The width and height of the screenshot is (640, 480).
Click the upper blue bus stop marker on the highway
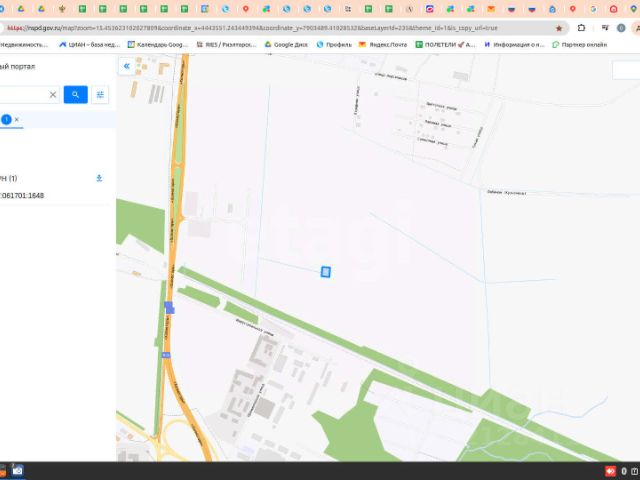click(169, 307)
